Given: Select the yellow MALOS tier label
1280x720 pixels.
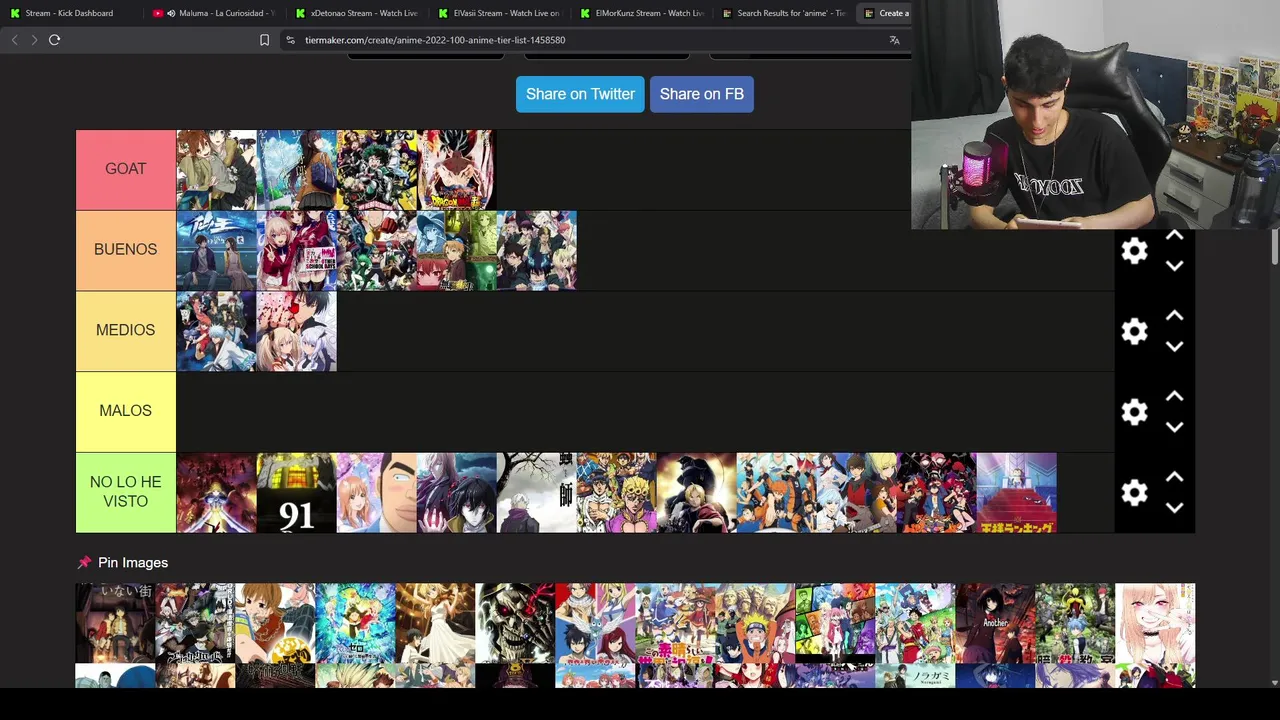Looking at the screenshot, I should point(126,412).
